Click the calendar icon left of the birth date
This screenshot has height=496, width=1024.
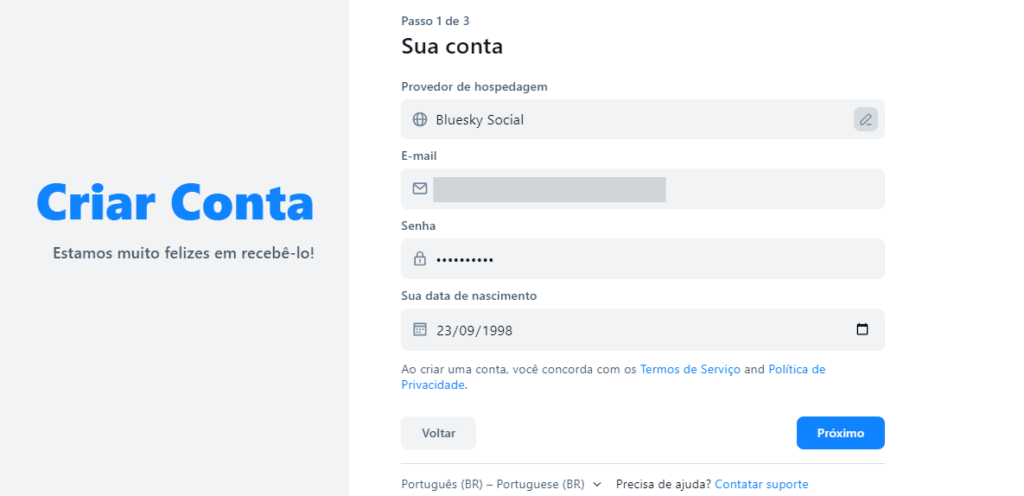(420, 329)
